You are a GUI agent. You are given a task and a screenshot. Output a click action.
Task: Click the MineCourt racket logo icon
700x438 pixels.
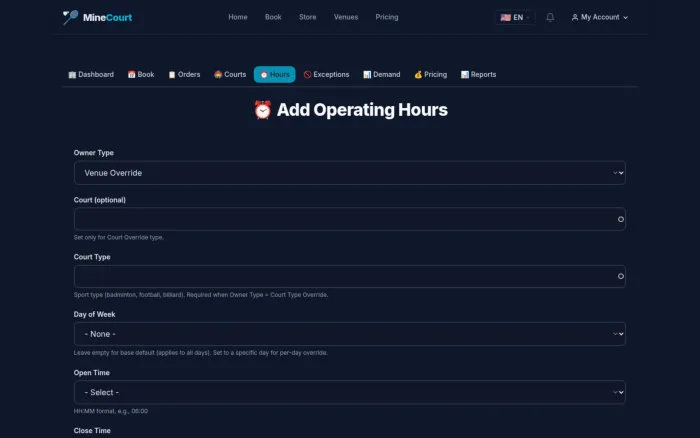70,17
